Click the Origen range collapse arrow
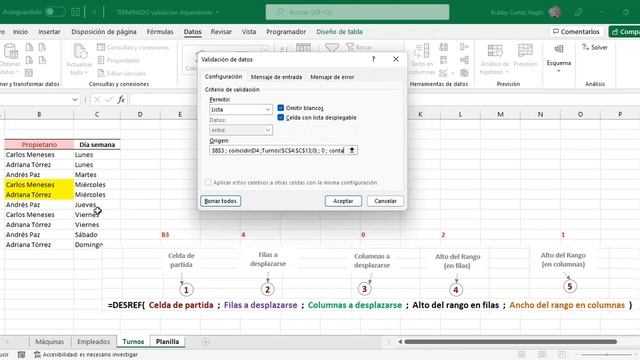Screen dimensions: 640x360 coord(352,150)
